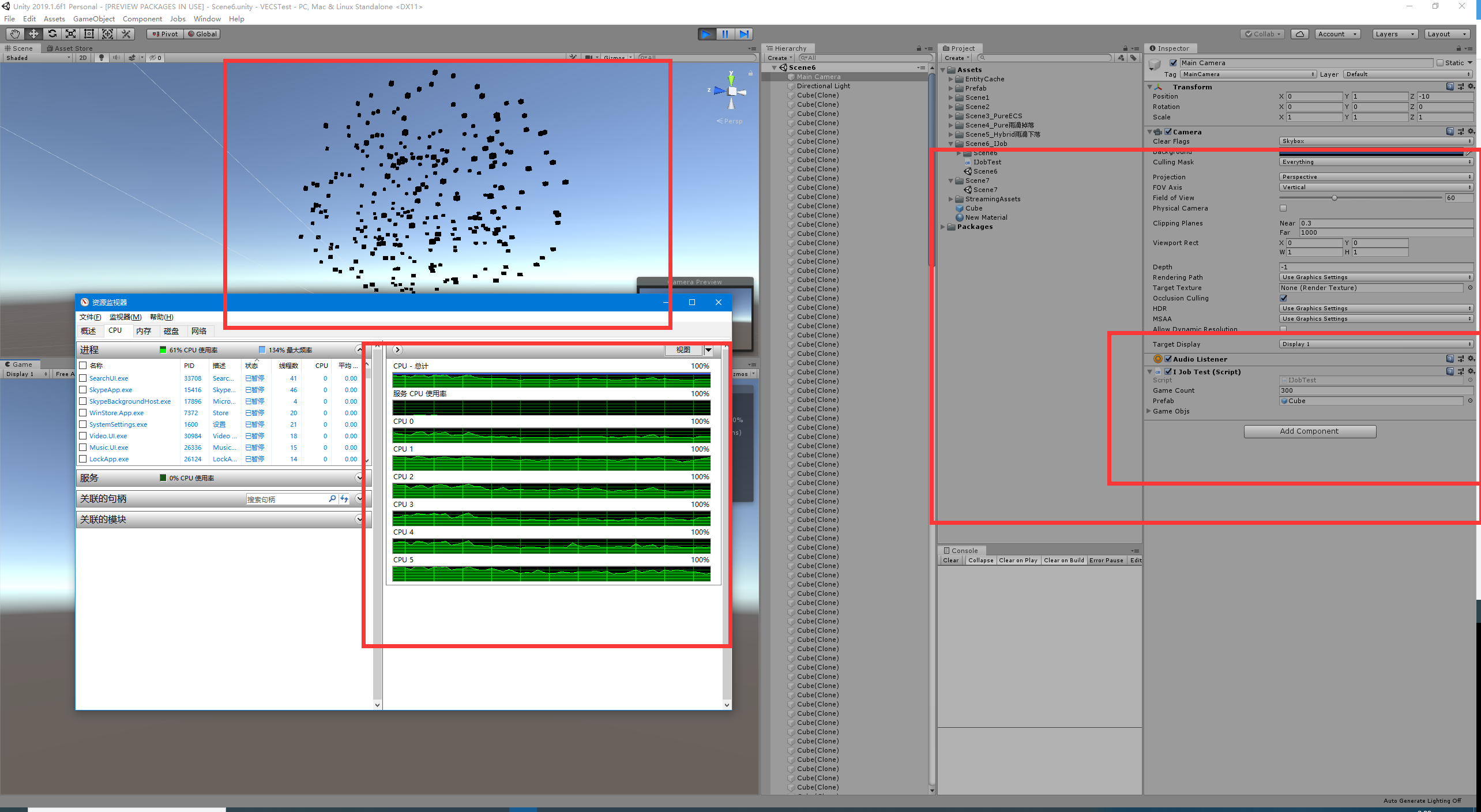The width and height of the screenshot is (1481, 812).
Task: Select the Rect tool
Action: (x=89, y=33)
